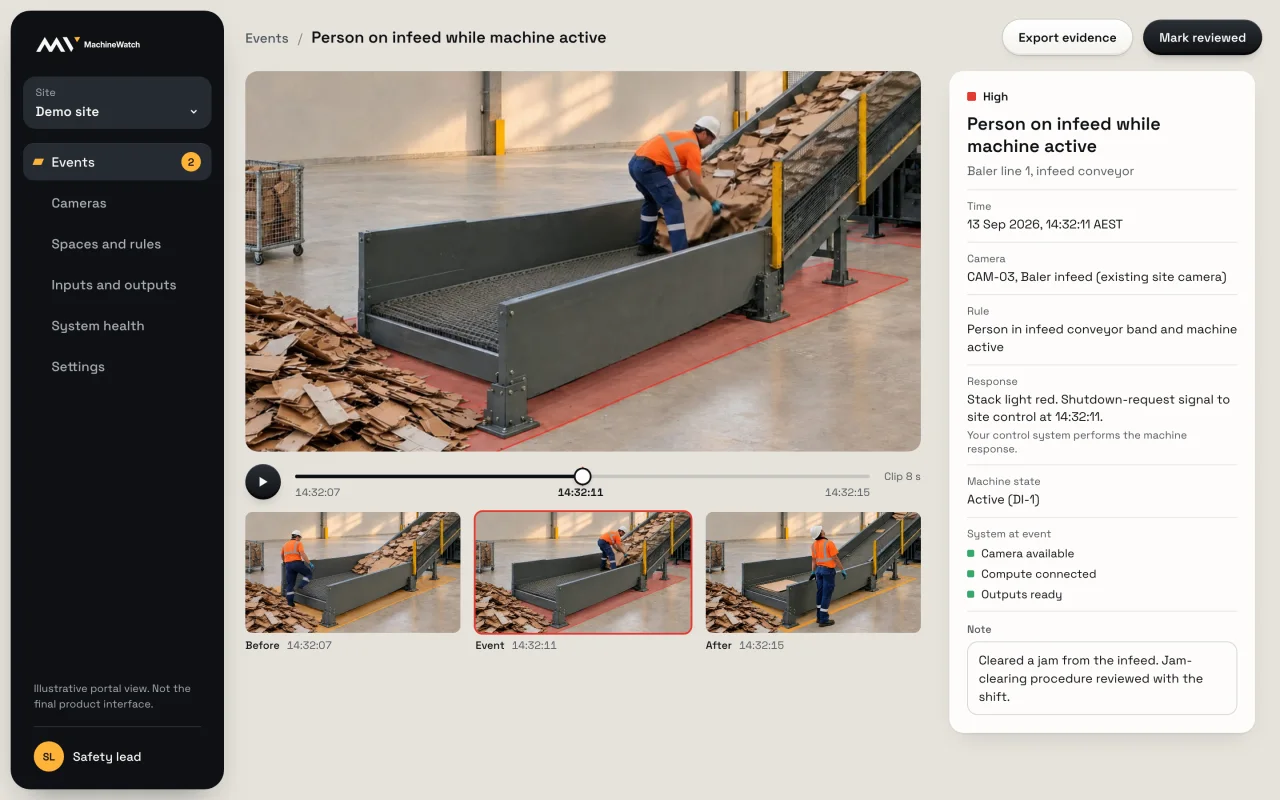Click the note text field
1280x800 pixels.
1102,678
